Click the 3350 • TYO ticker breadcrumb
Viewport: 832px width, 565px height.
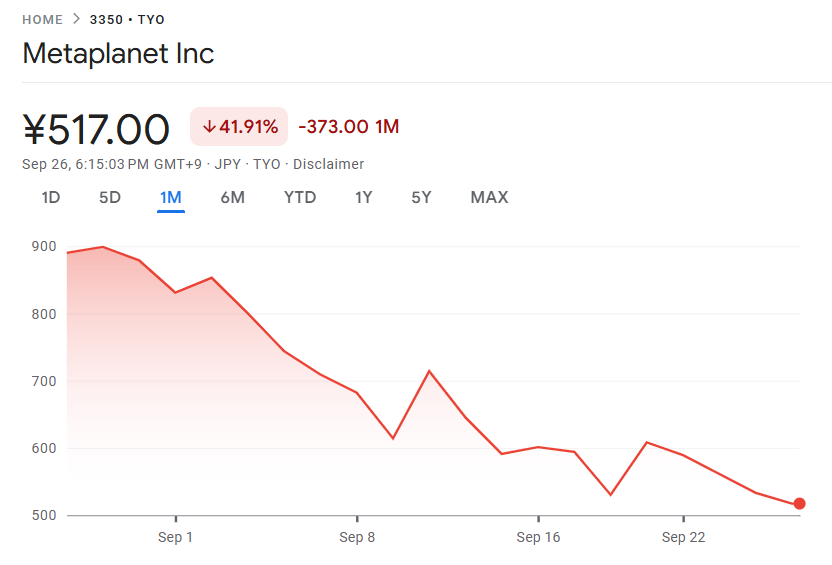pyautogui.click(x=127, y=20)
